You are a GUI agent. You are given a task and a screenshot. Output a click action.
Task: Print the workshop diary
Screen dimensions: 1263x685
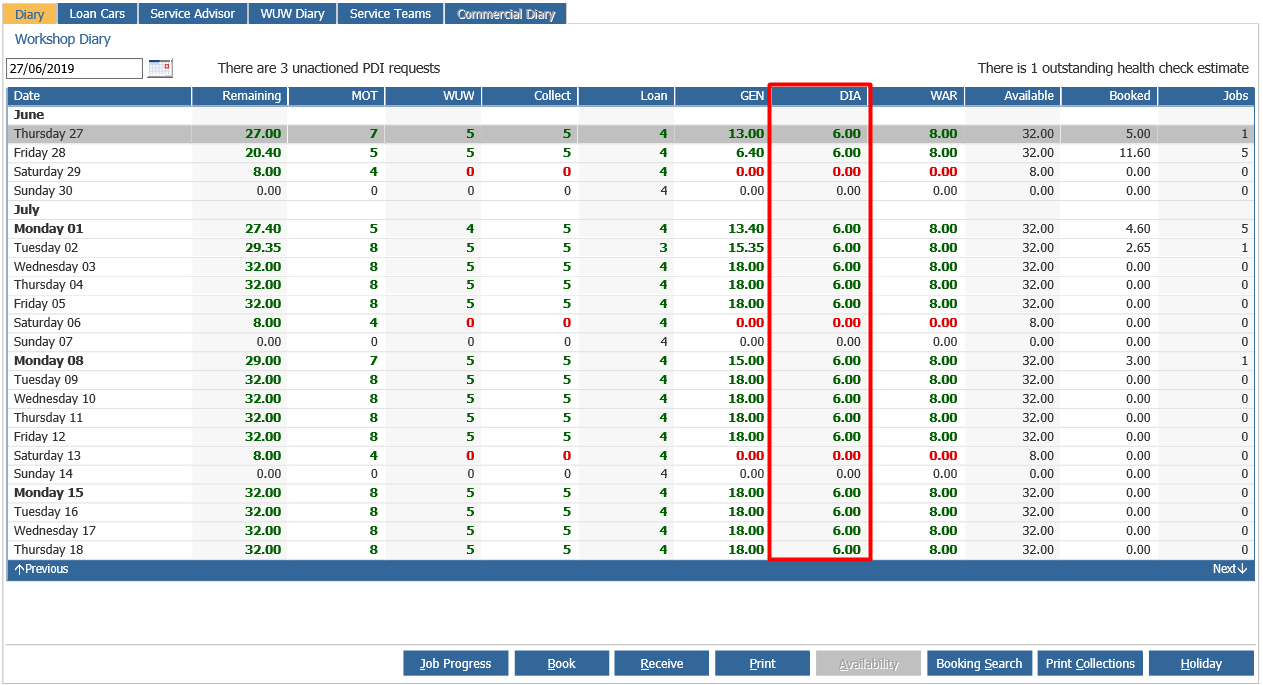coord(762,663)
